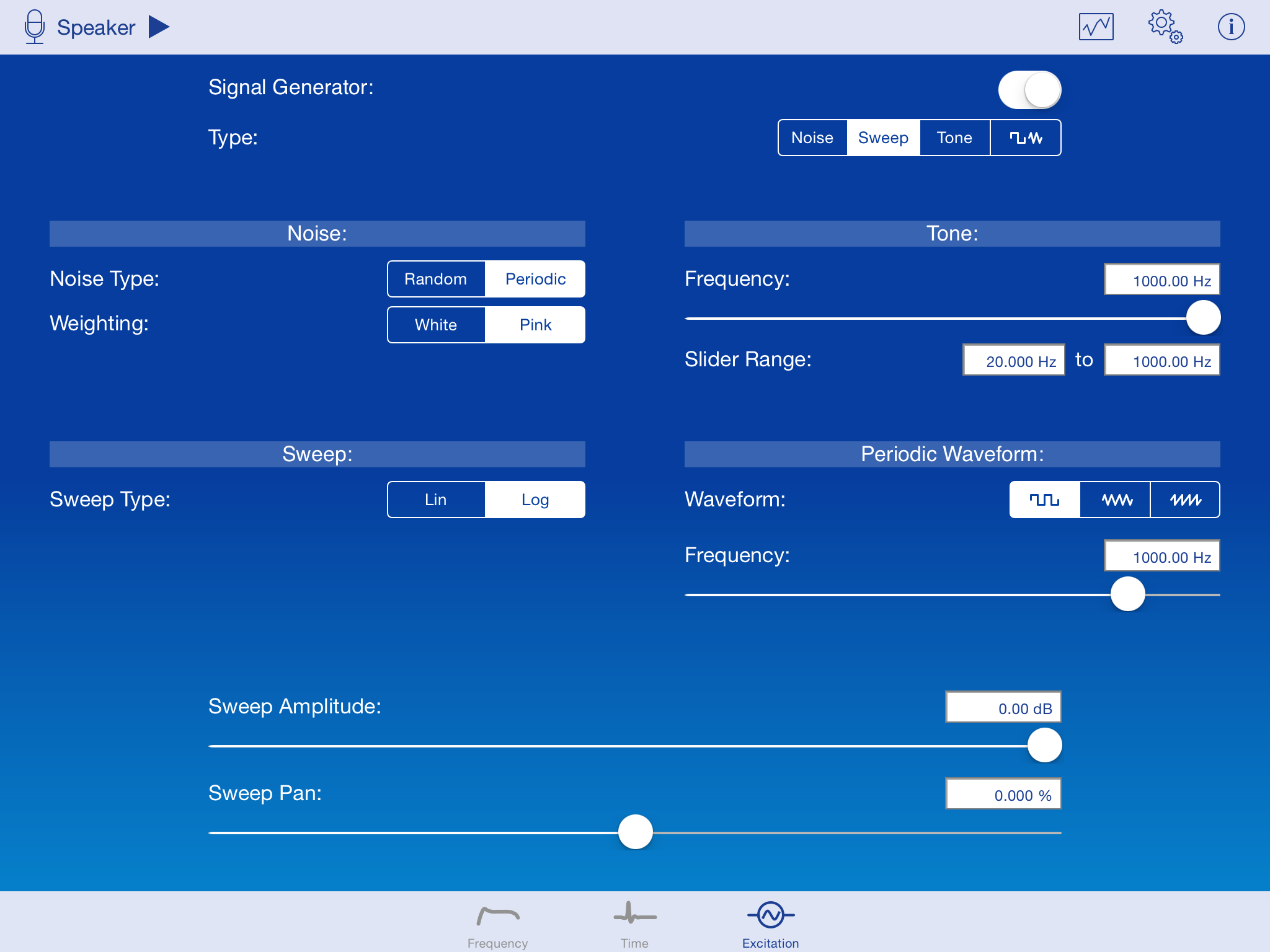Switch to the Frequency tab

tap(497, 923)
